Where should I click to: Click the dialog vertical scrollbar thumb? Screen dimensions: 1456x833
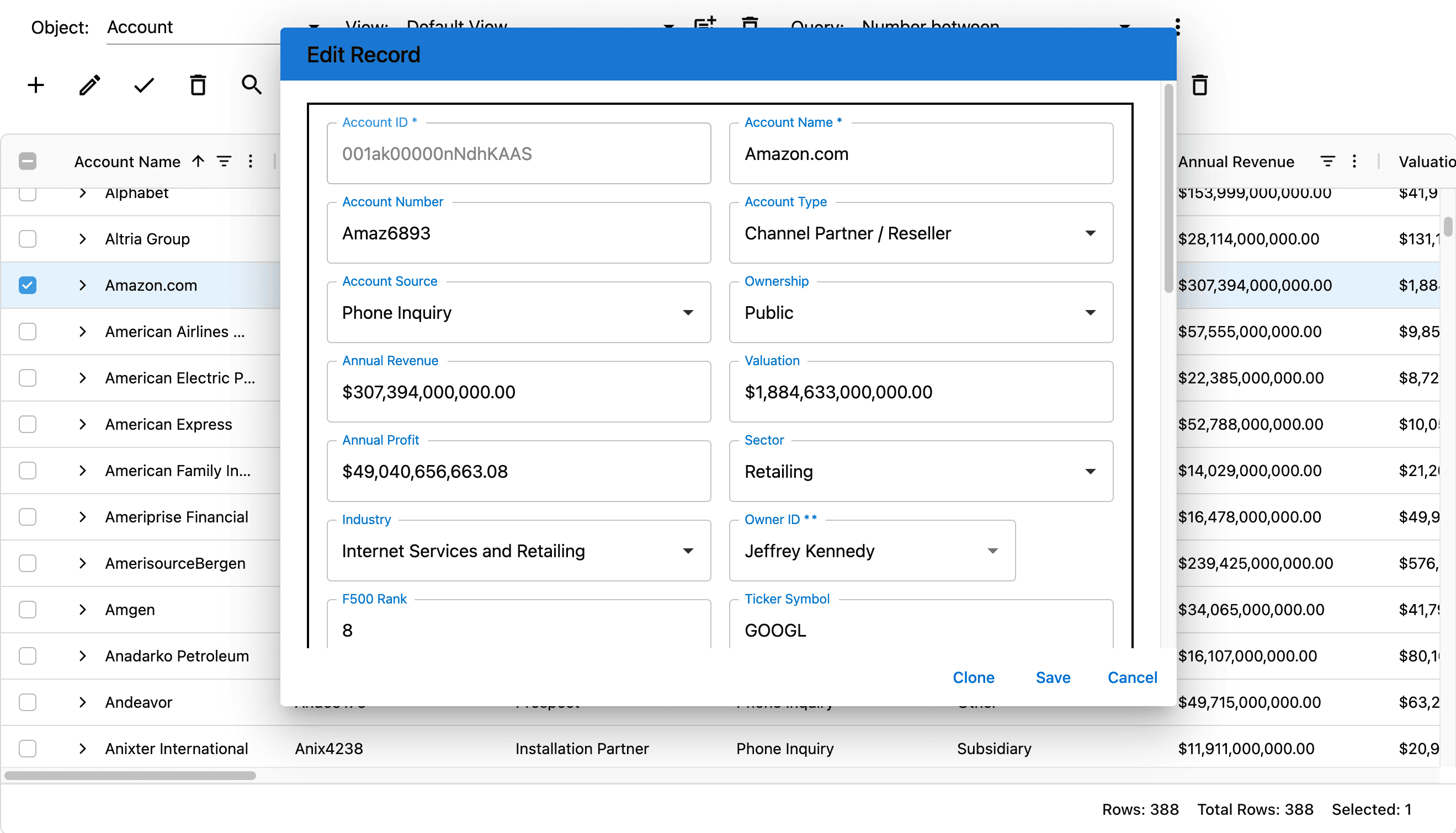pyautogui.click(x=1168, y=189)
